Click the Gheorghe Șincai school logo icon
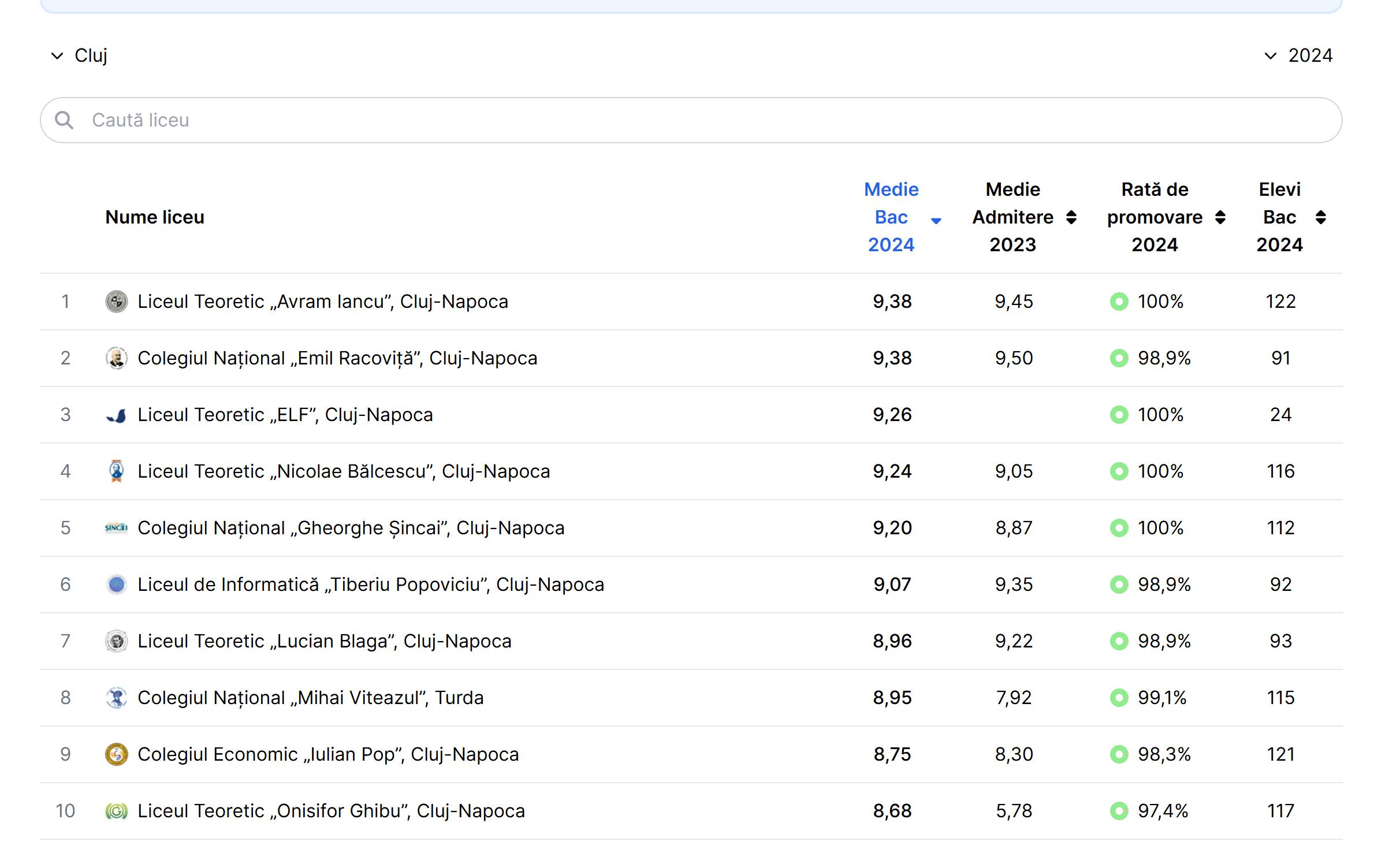Viewport: 1400px width, 845px height. coord(116,528)
